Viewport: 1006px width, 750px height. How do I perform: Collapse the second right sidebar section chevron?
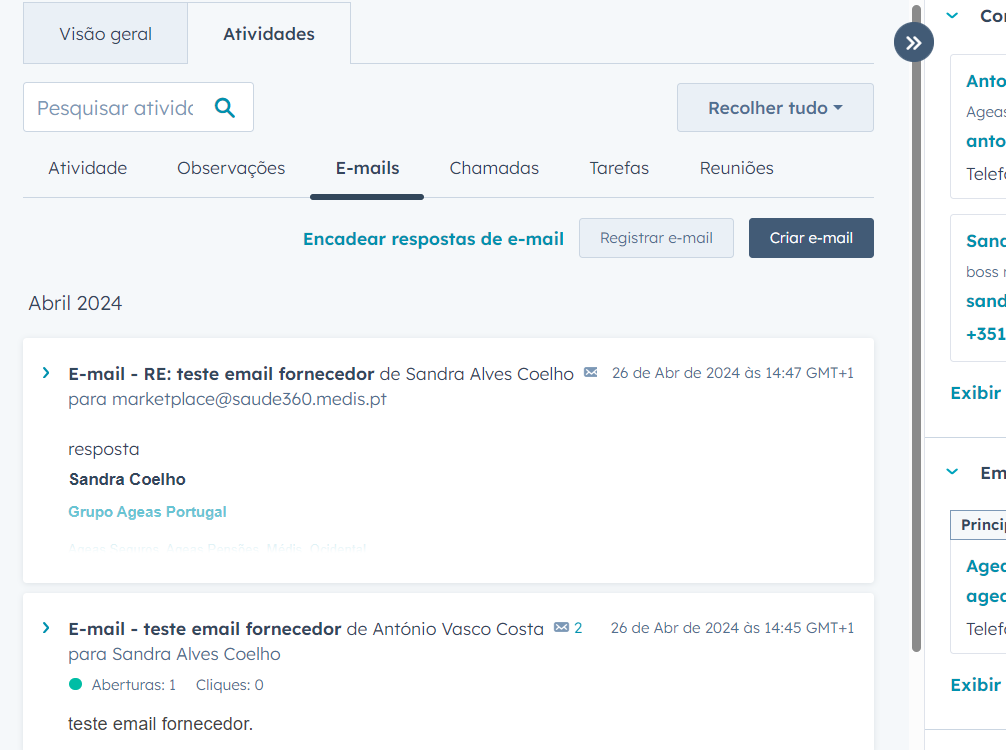[x=953, y=472]
